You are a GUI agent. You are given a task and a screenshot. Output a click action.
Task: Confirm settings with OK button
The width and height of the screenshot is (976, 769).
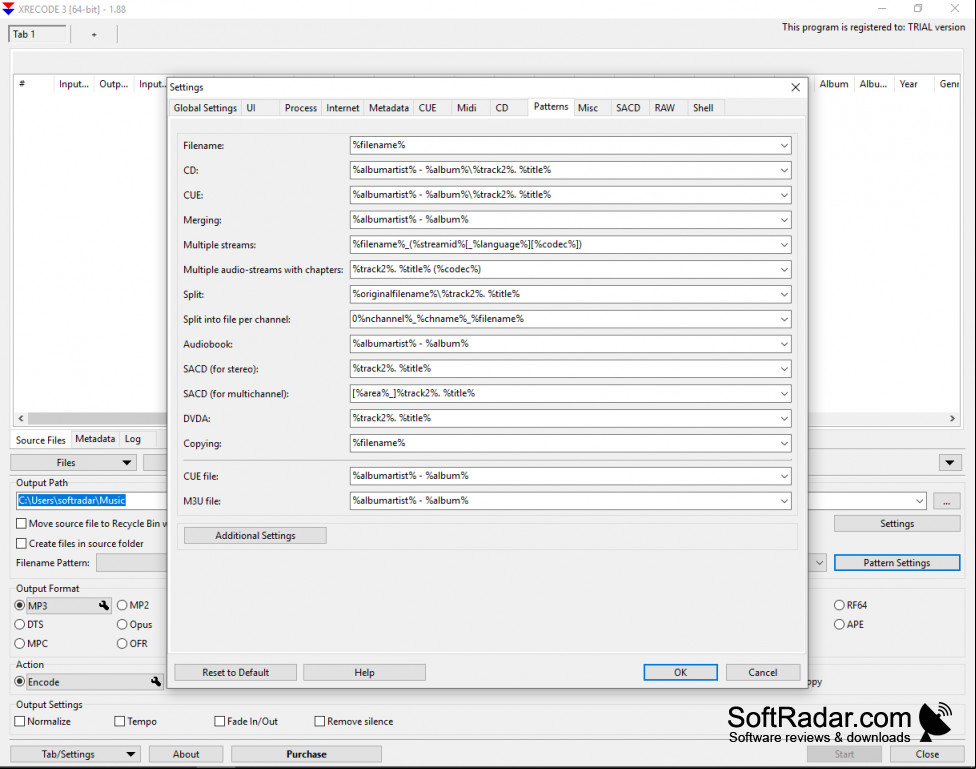[x=680, y=672]
